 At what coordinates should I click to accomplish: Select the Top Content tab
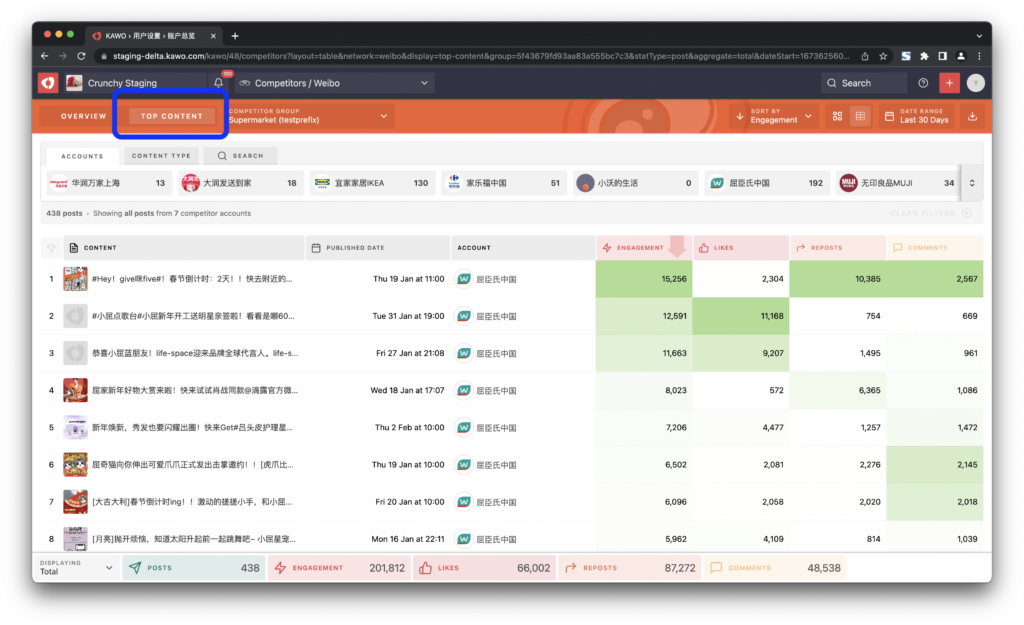coord(172,116)
